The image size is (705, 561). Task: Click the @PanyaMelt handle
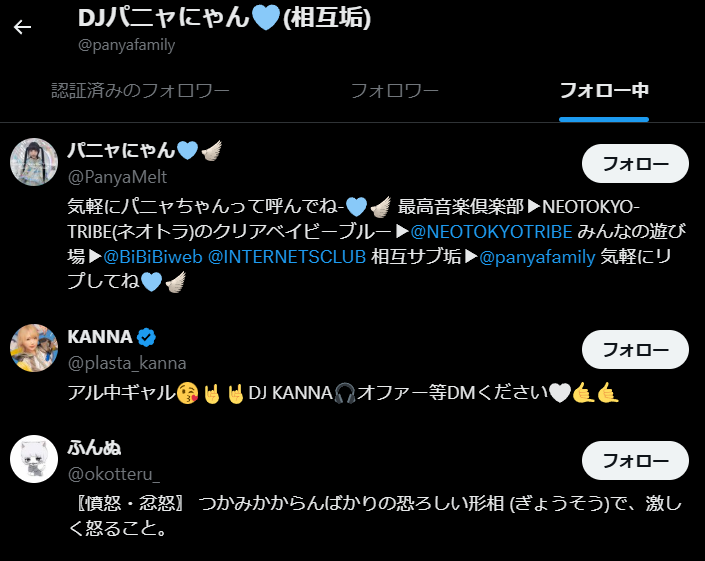point(117,178)
